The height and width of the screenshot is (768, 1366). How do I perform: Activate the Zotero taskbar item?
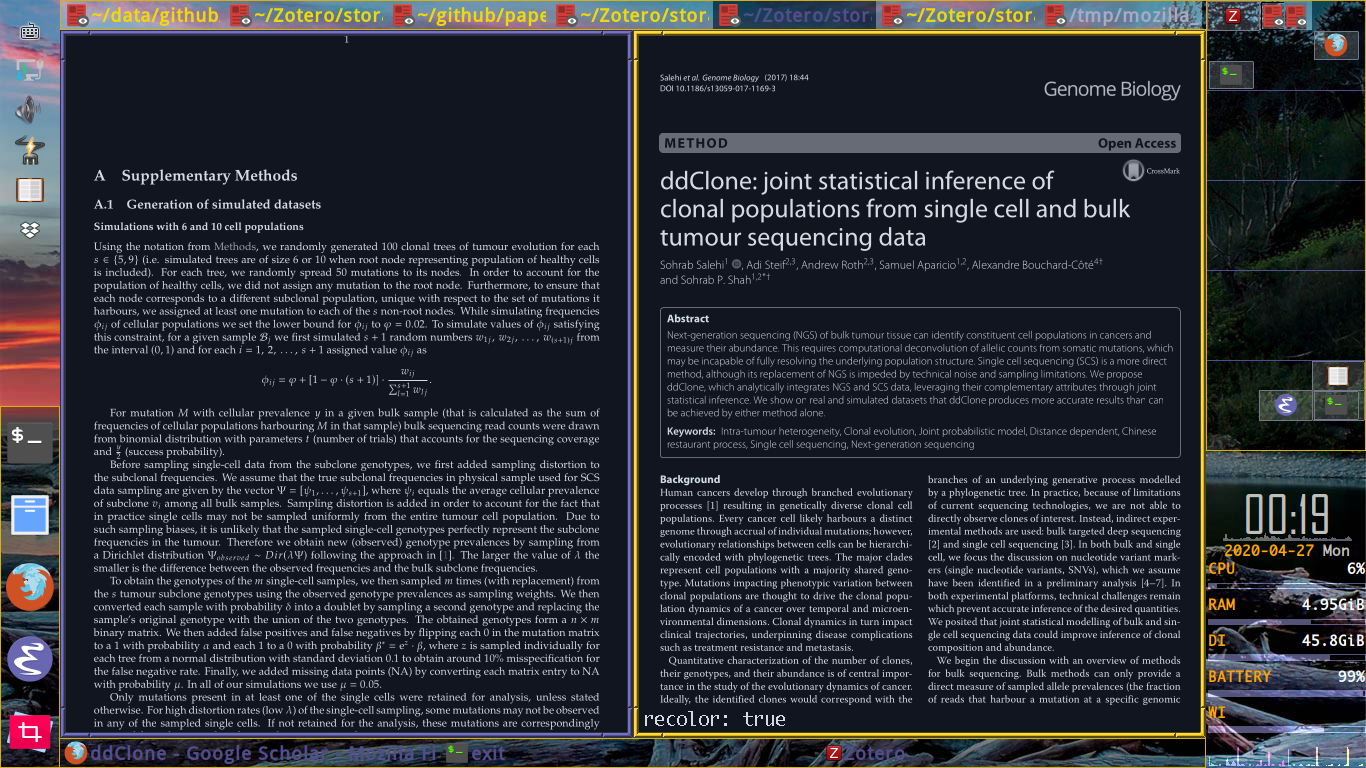[x=866, y=753]
